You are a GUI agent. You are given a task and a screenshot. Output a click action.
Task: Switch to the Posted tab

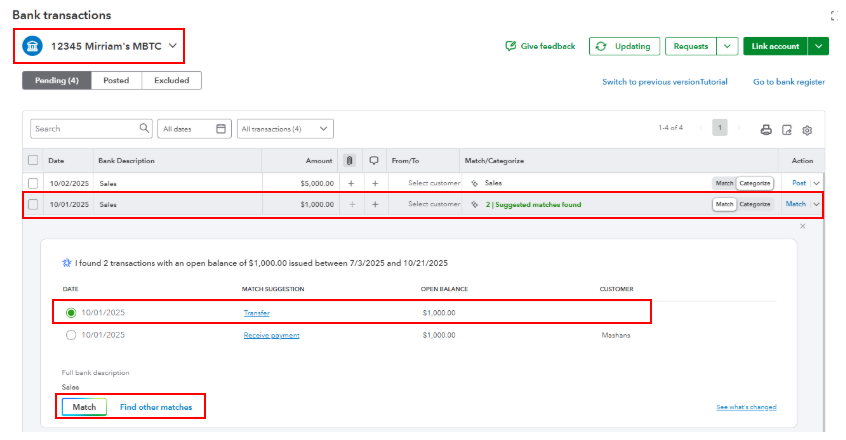pyautogui.click(x=116, y=80)
